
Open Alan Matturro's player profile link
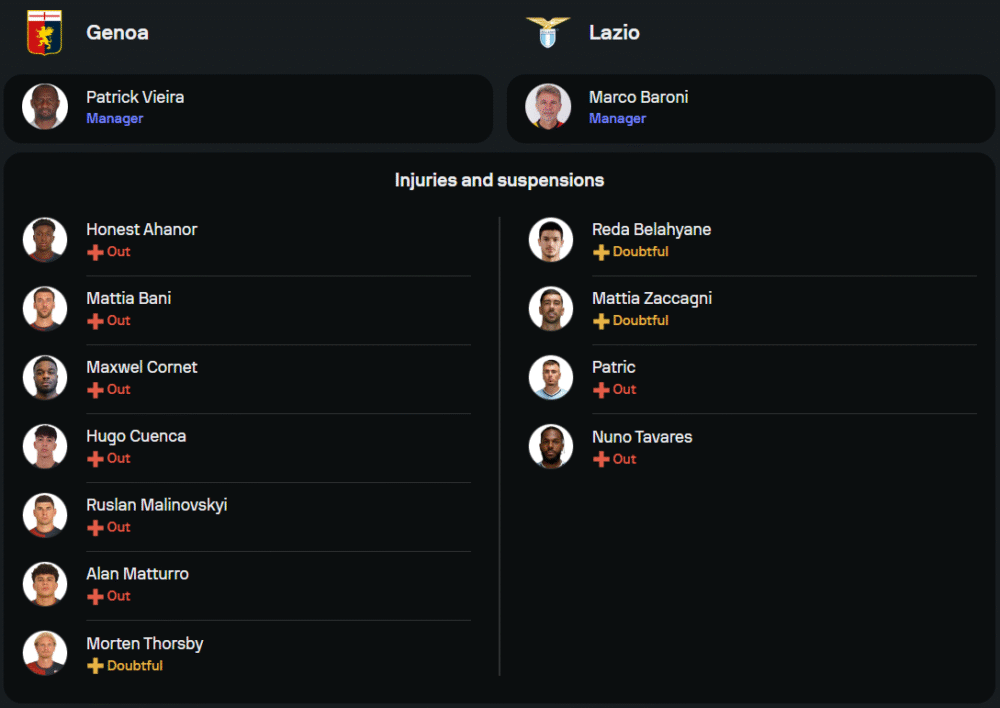coord(137,574)
